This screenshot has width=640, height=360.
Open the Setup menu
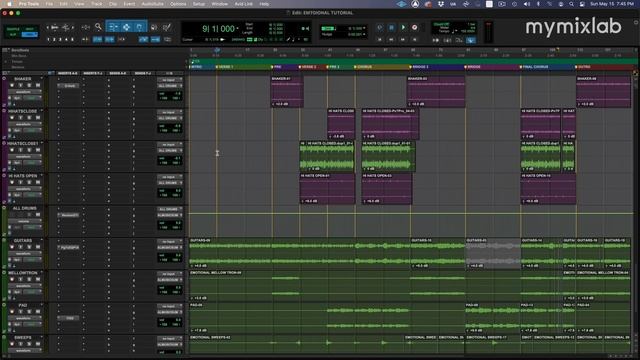click(x=199, y=4)
